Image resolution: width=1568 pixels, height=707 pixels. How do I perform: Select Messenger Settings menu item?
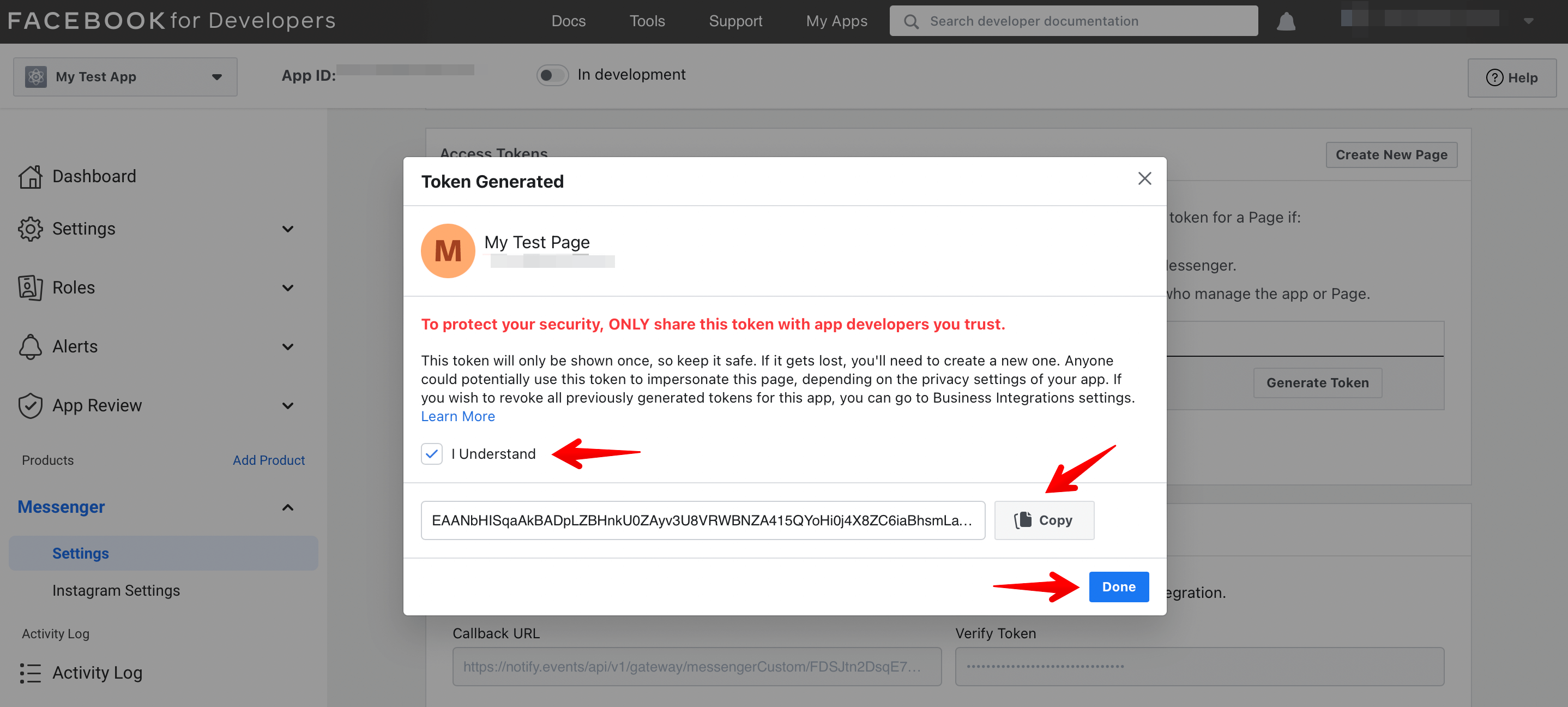(80, 552)
